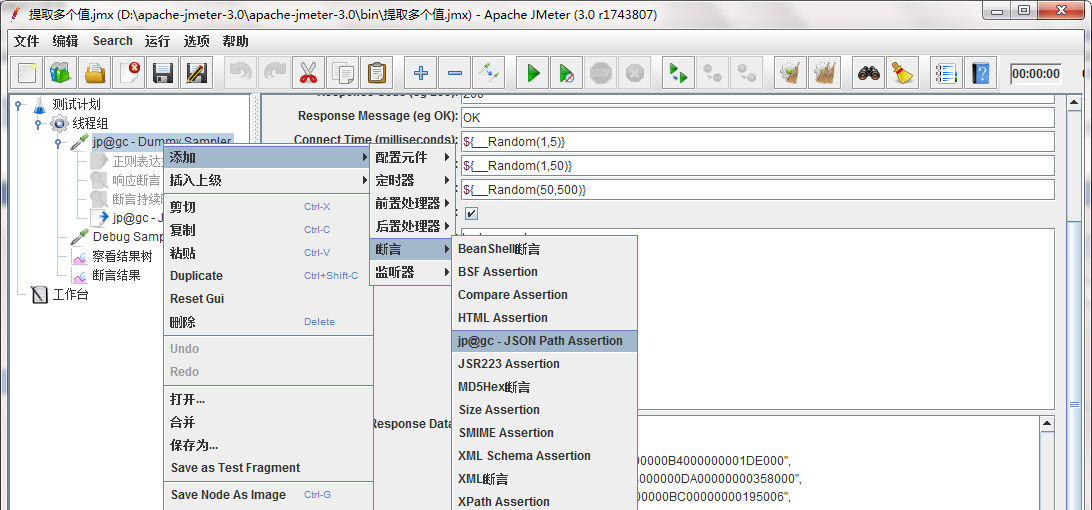The width and height of the screenshot is (1092, 510).
Task: Click the Stop sign toolbar icon
Action: (600, 72)
